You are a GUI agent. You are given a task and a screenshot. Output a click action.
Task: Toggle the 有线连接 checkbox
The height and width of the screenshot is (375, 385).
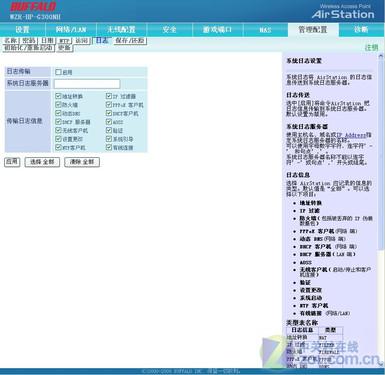point(109,147)
